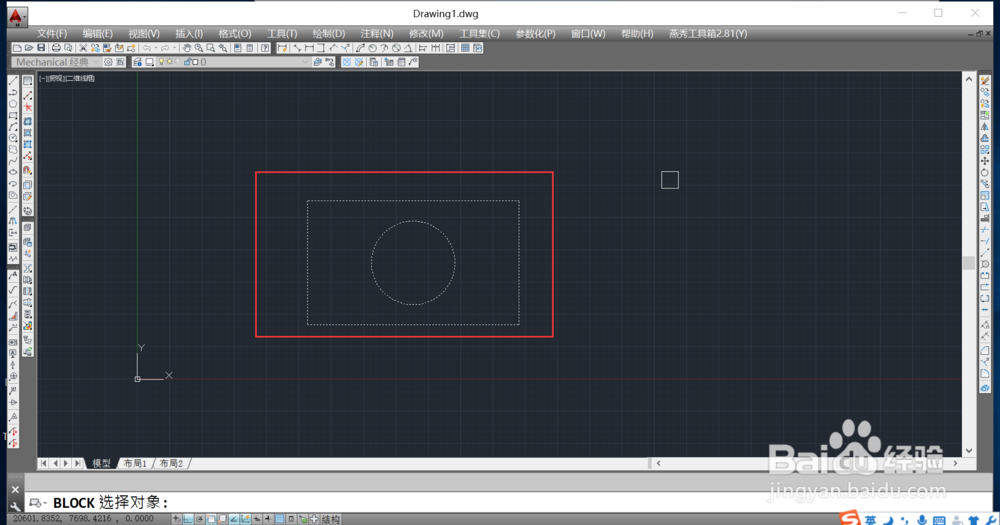
Task: Expand the layer list dropdown showing 0
Action: point(305,62)
